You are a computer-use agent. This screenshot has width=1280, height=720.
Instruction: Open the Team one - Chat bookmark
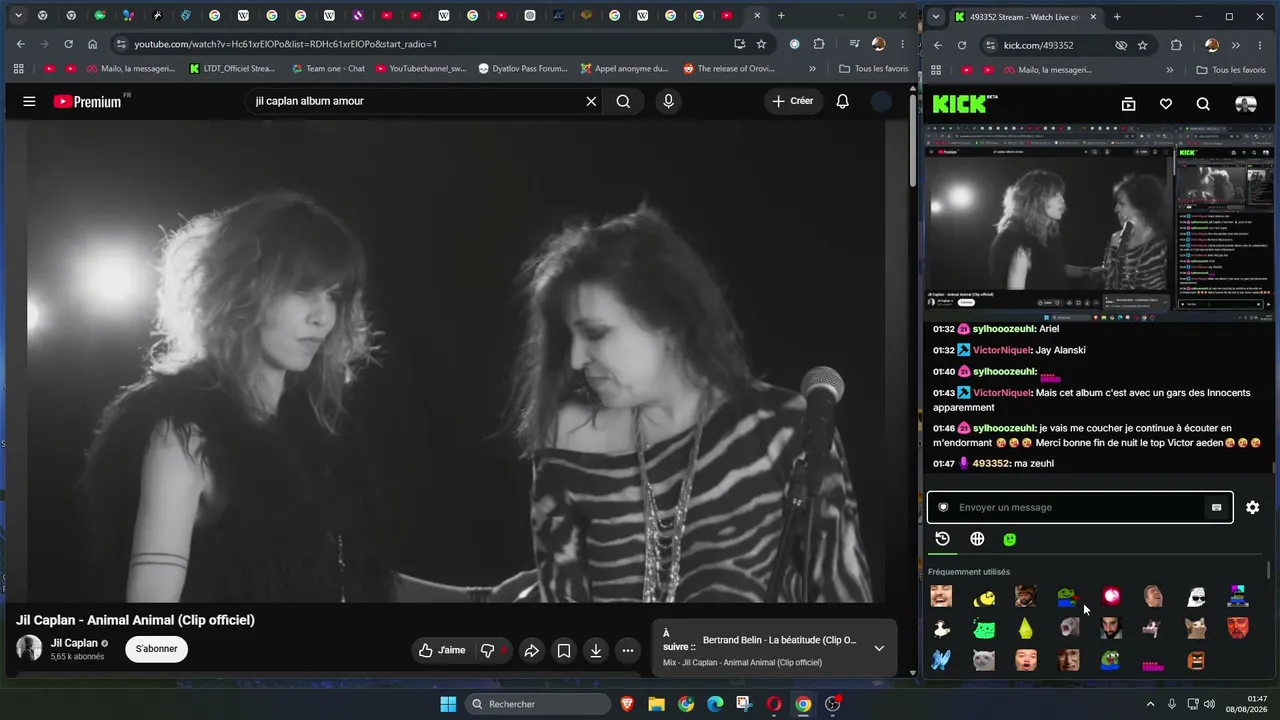tap(328, 69)
